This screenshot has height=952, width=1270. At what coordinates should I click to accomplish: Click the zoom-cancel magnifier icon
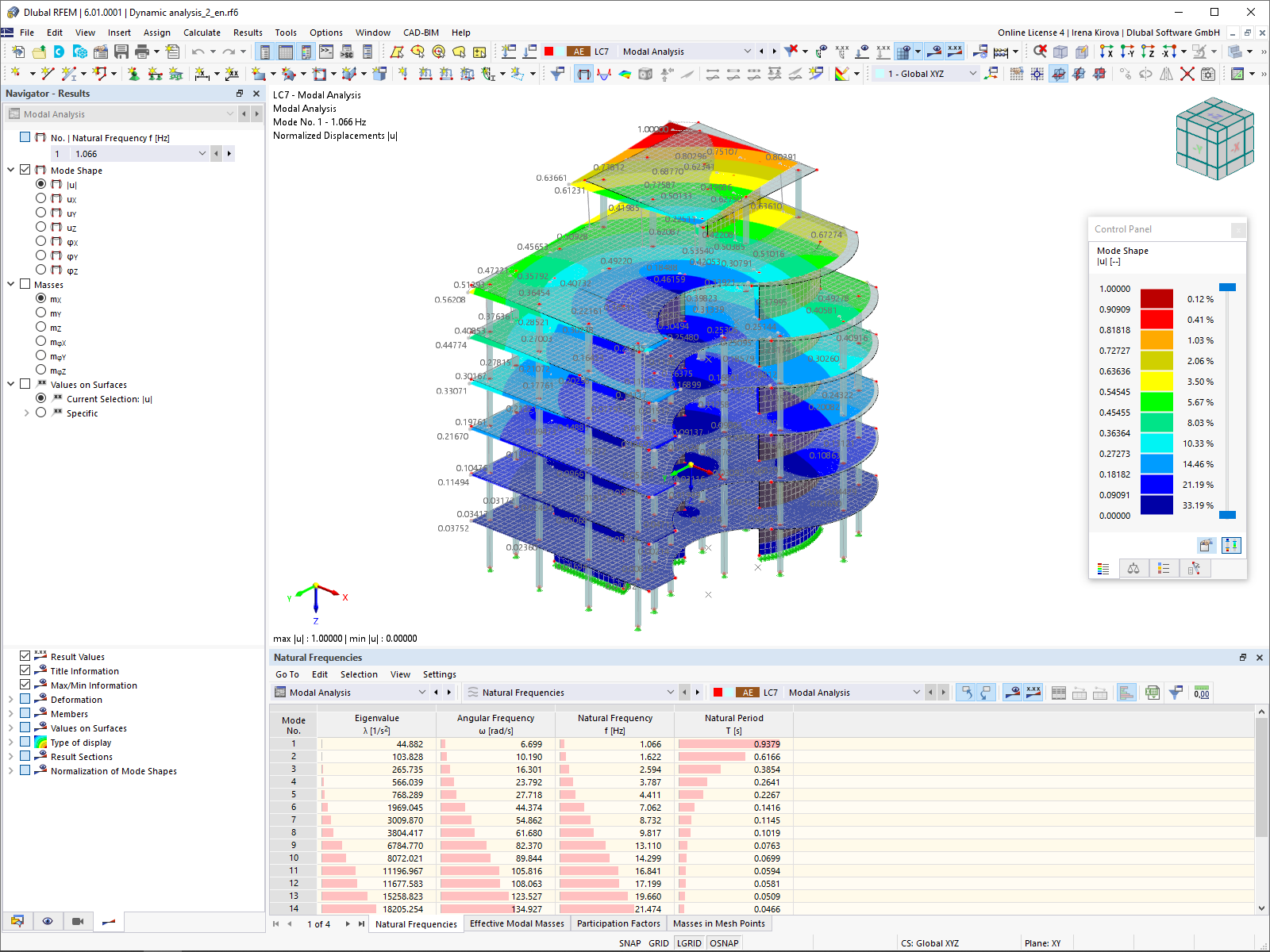coord(1040,52)
